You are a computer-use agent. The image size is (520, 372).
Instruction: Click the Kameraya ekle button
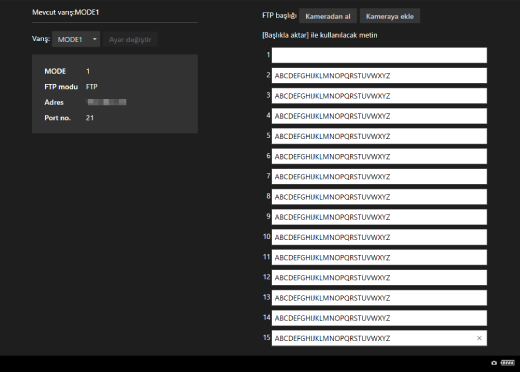pyautogui.click(x=390, y=16)
